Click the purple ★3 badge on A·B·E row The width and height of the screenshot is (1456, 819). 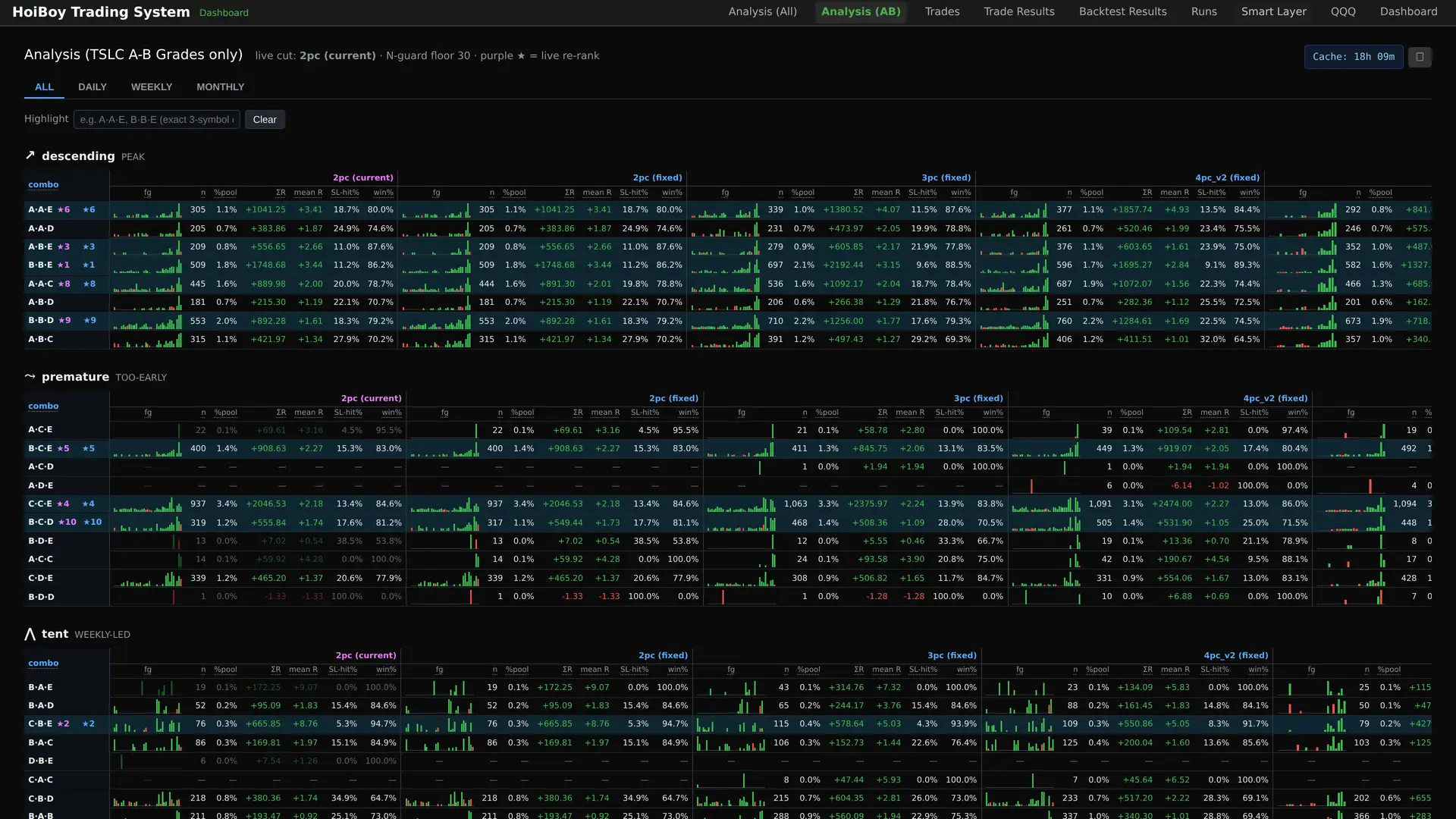(x=64, y=247)
